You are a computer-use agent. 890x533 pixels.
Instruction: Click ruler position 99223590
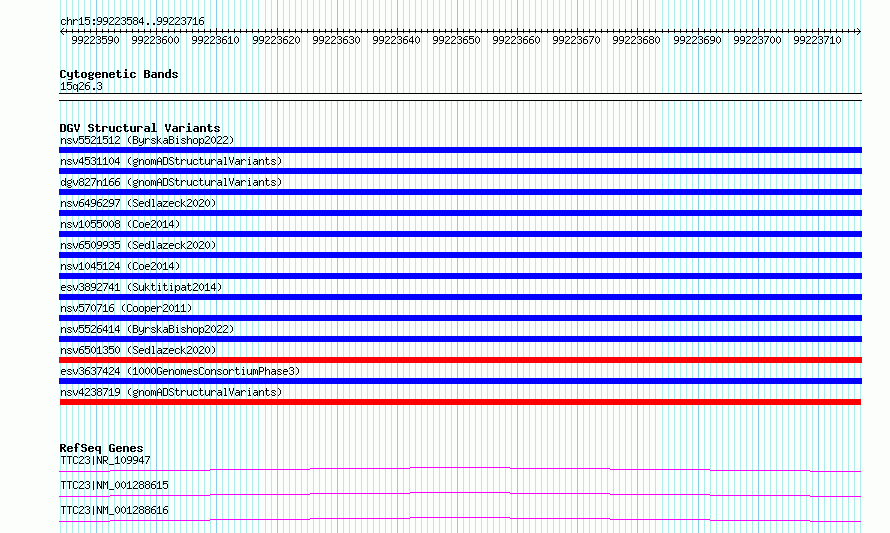(x=95, y=40)
